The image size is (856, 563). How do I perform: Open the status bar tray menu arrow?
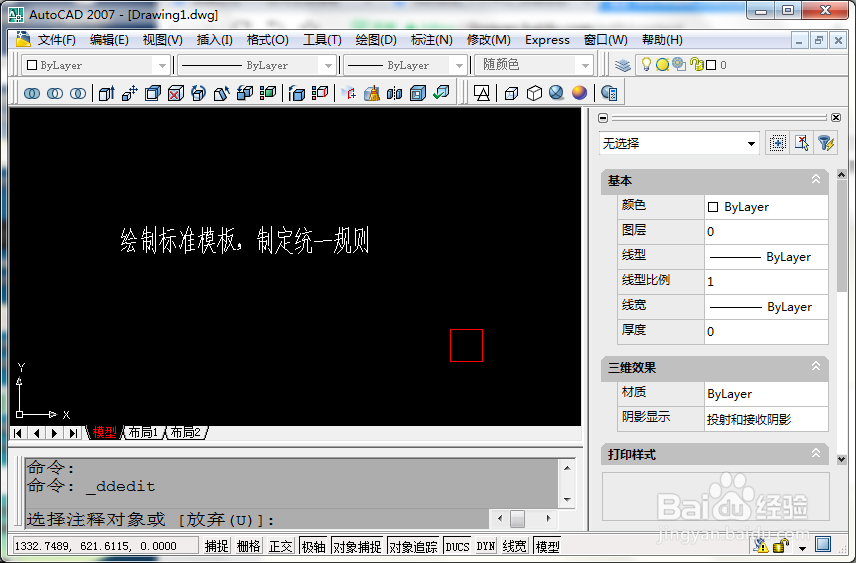[x=802, y=548]
